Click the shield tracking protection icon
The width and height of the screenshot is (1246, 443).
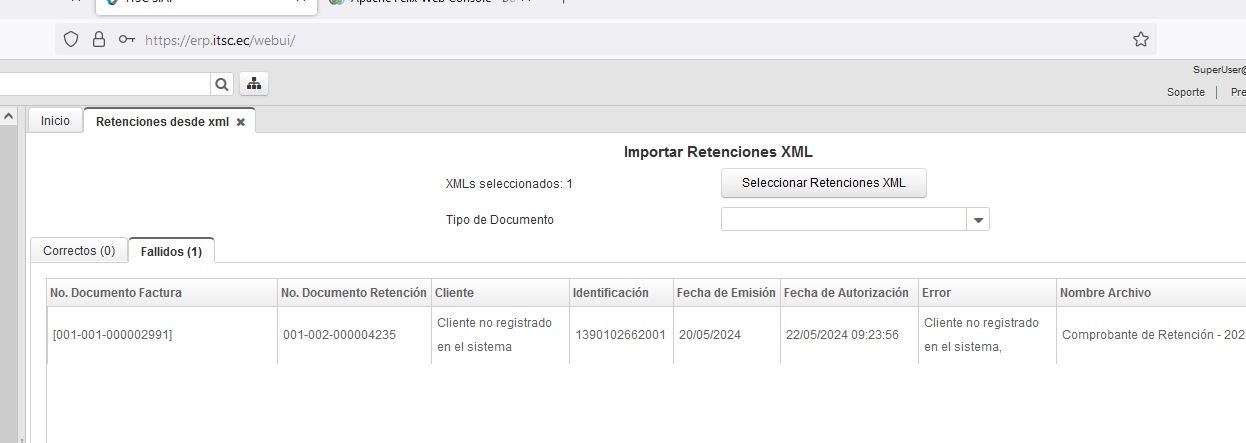coord(71,40)
